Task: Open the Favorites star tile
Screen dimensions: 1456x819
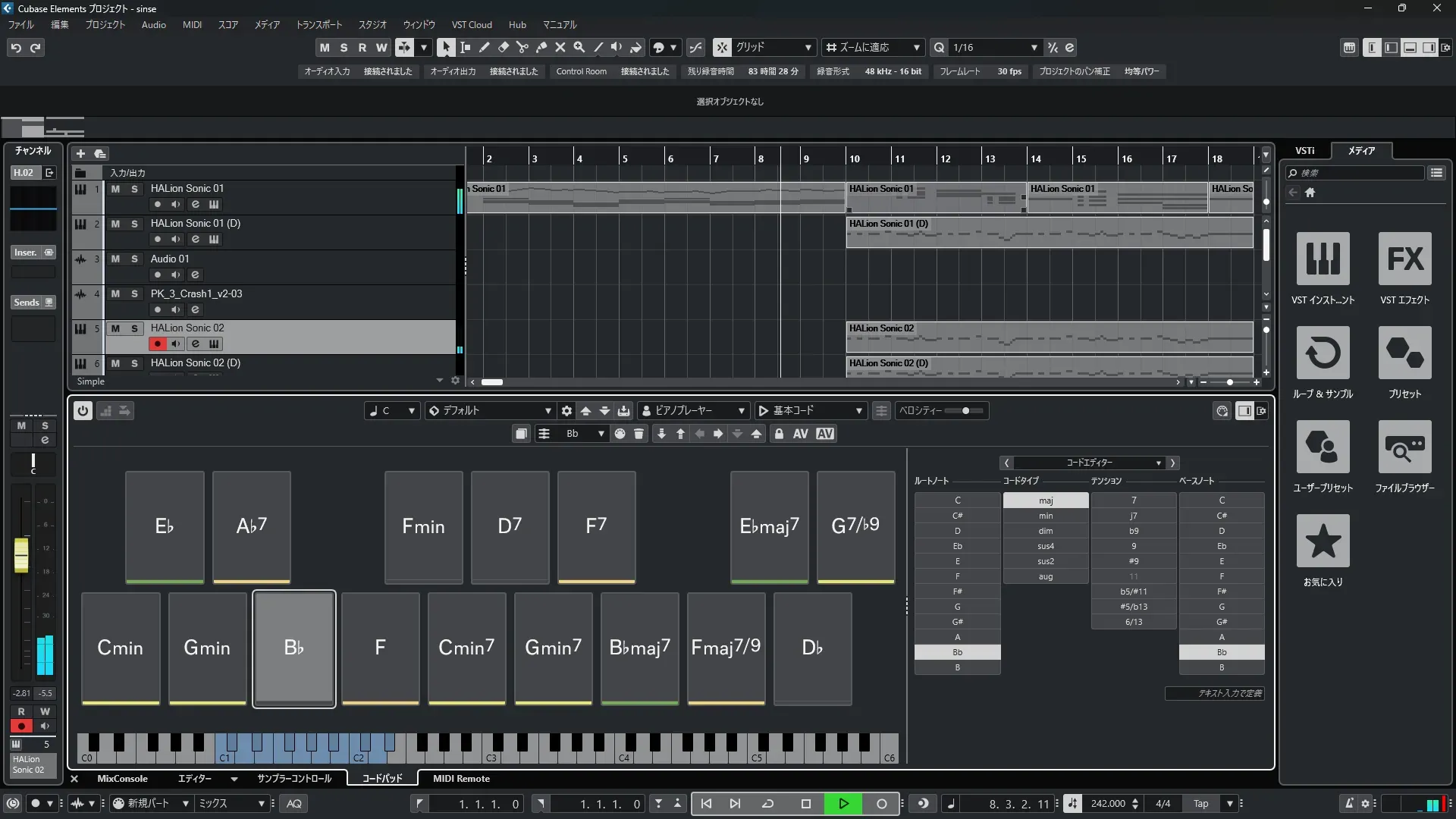Action: [x=1323, y=541]
